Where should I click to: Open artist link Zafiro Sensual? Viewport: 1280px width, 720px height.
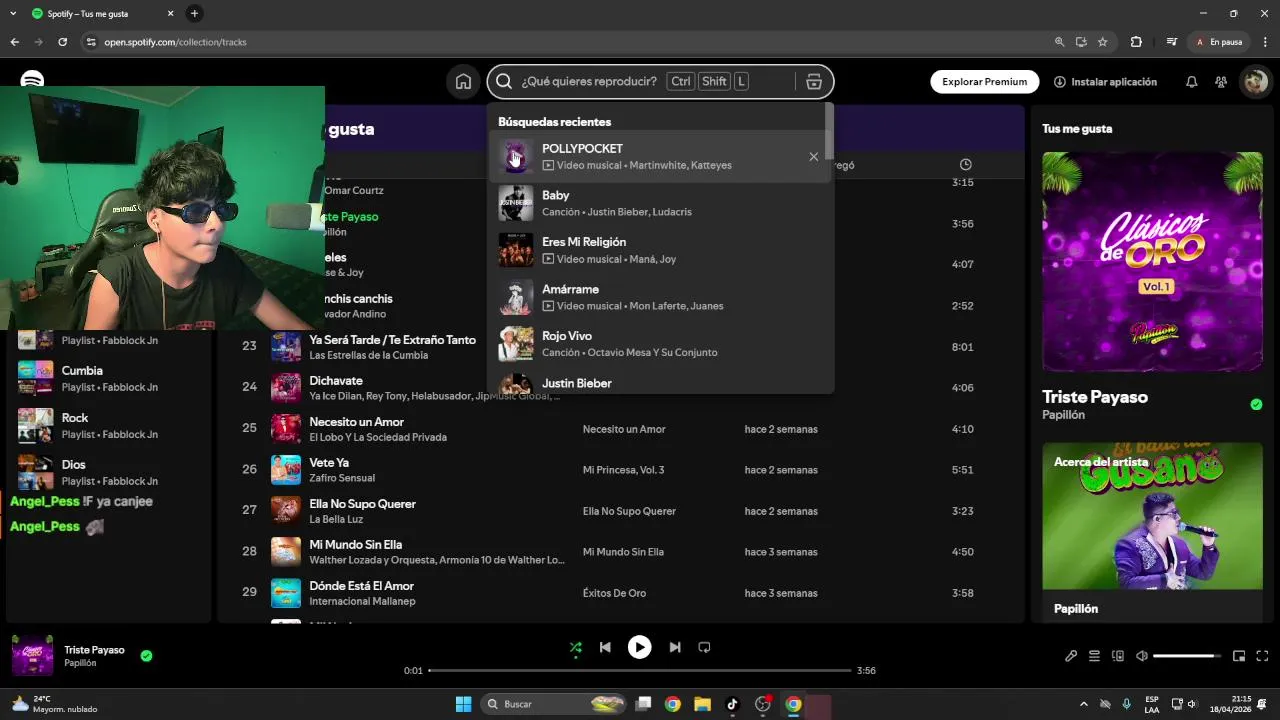point(342,478)
